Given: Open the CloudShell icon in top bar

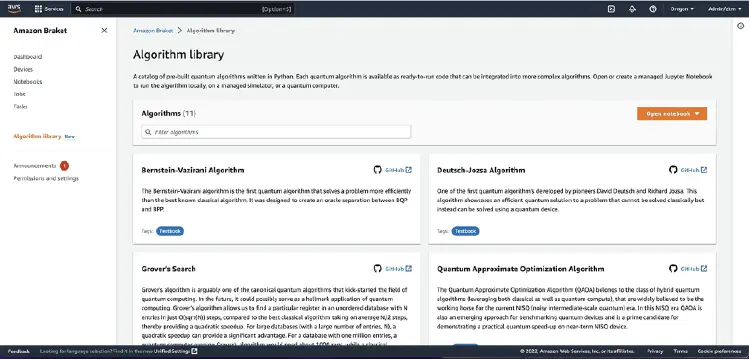Looking at the screenshot, I should click(611, 9).
